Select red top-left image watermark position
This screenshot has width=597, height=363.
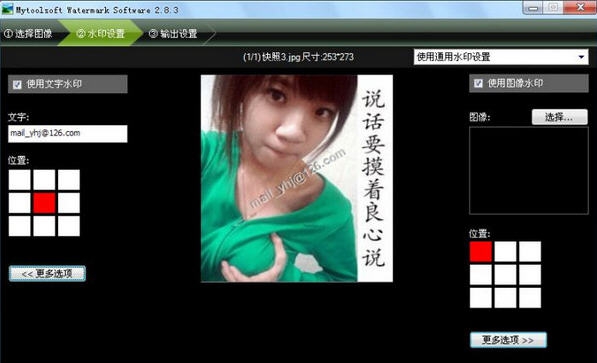pyautogui.click(x=481, y=251)
